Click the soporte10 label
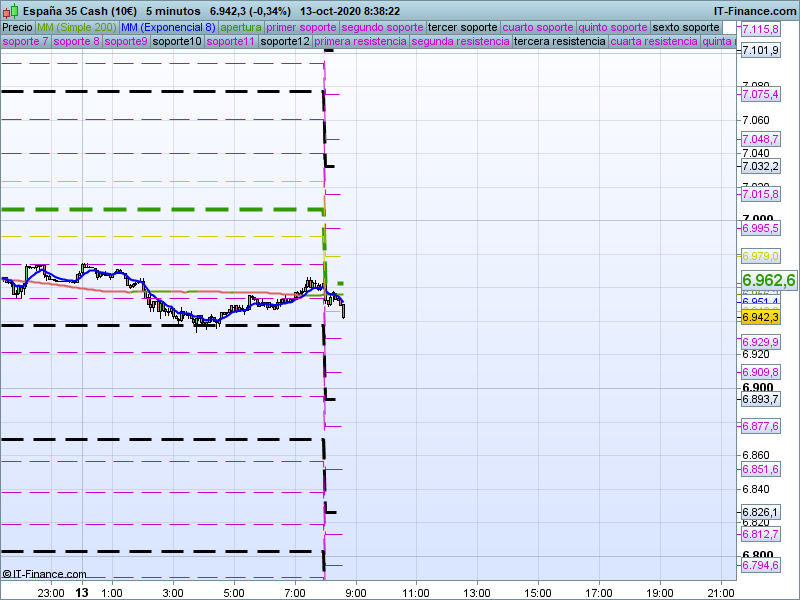Image resolution: width=800 pixels, height=600 pixels. click(177, 42)
